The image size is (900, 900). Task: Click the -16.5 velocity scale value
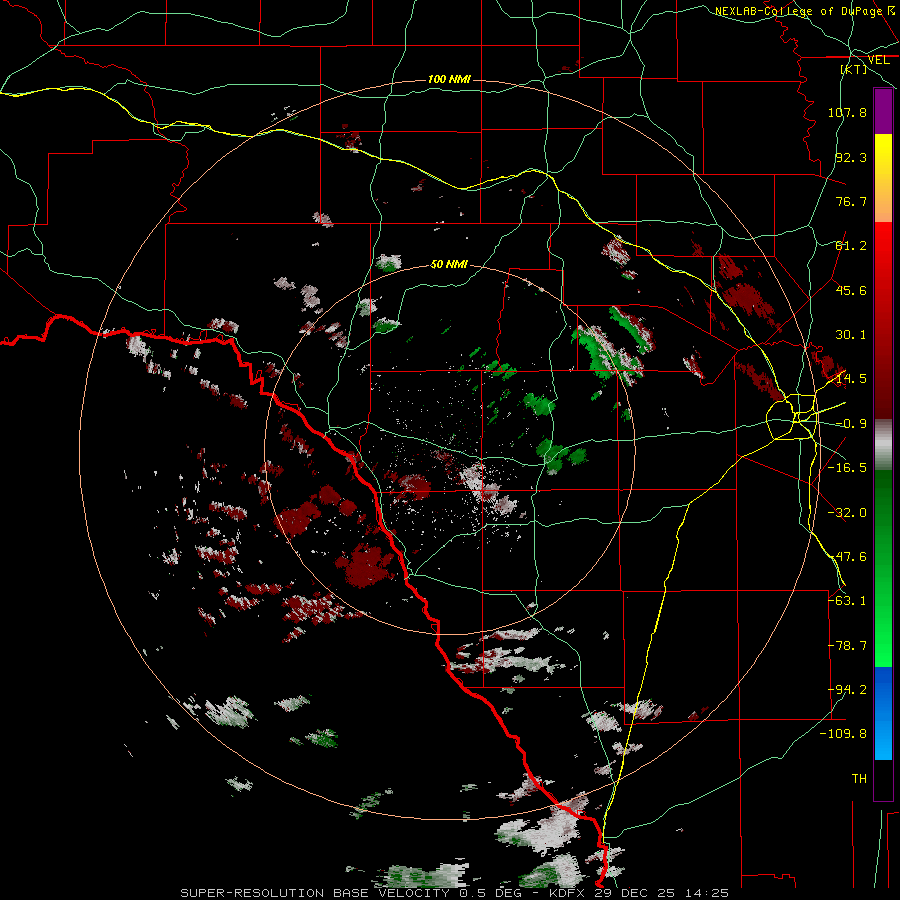point(847,468)
